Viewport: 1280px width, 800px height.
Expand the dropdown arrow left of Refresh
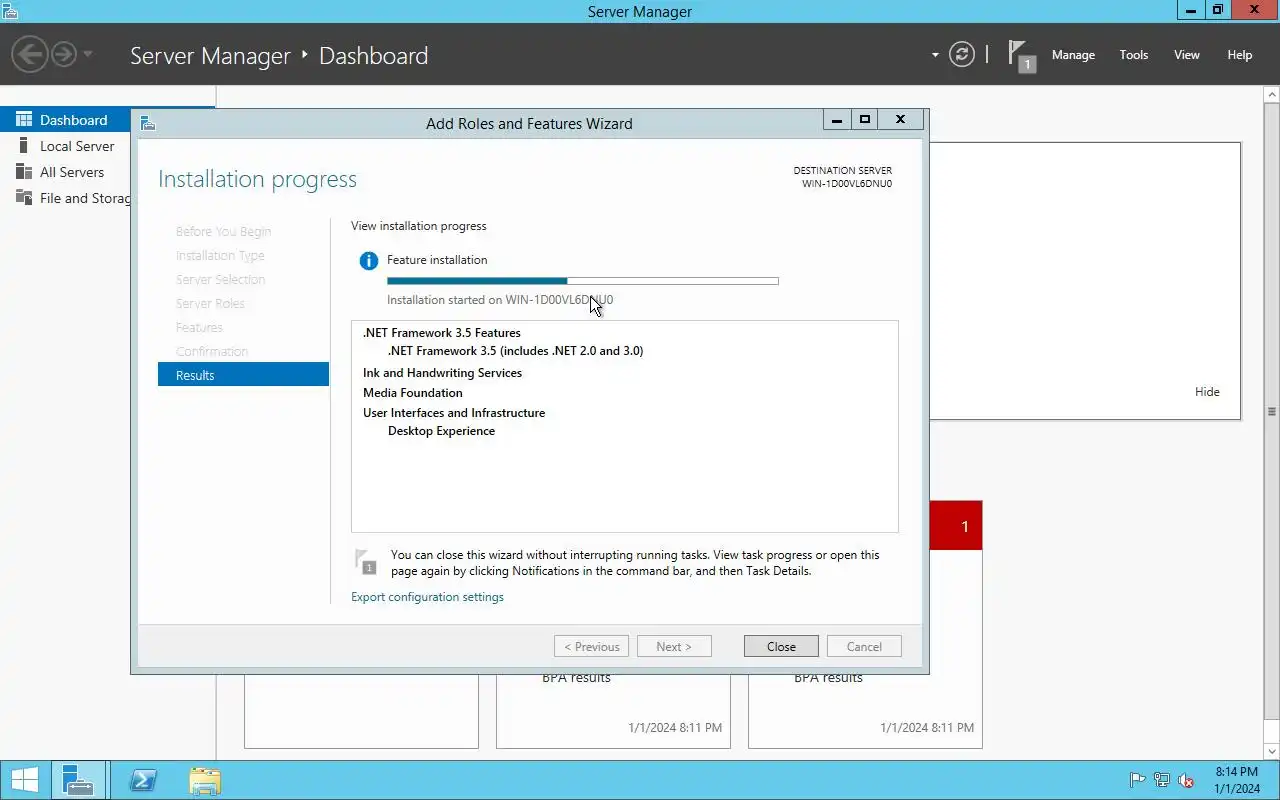(x=935, y=55)
